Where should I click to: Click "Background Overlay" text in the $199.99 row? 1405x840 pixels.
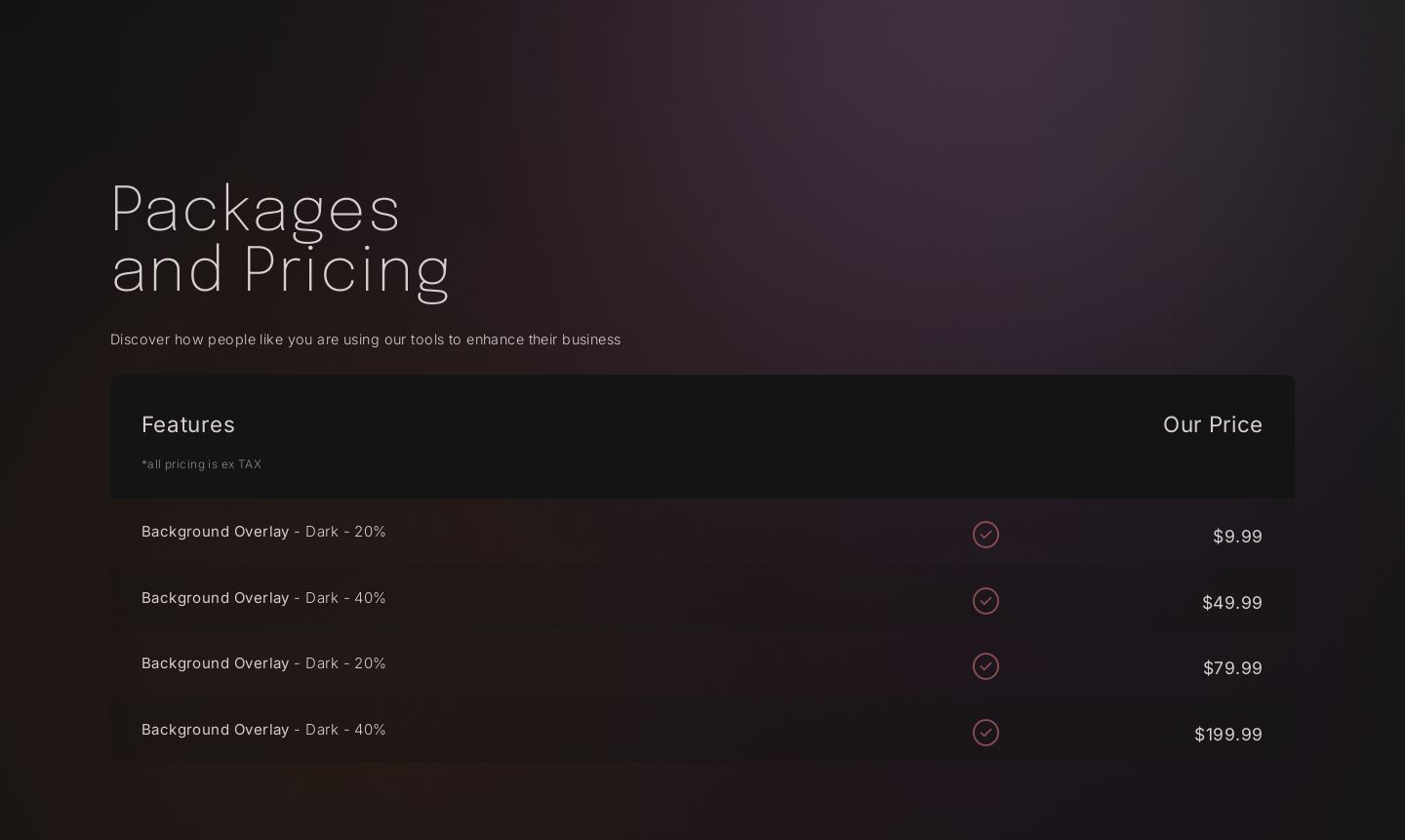click(215, 730)
